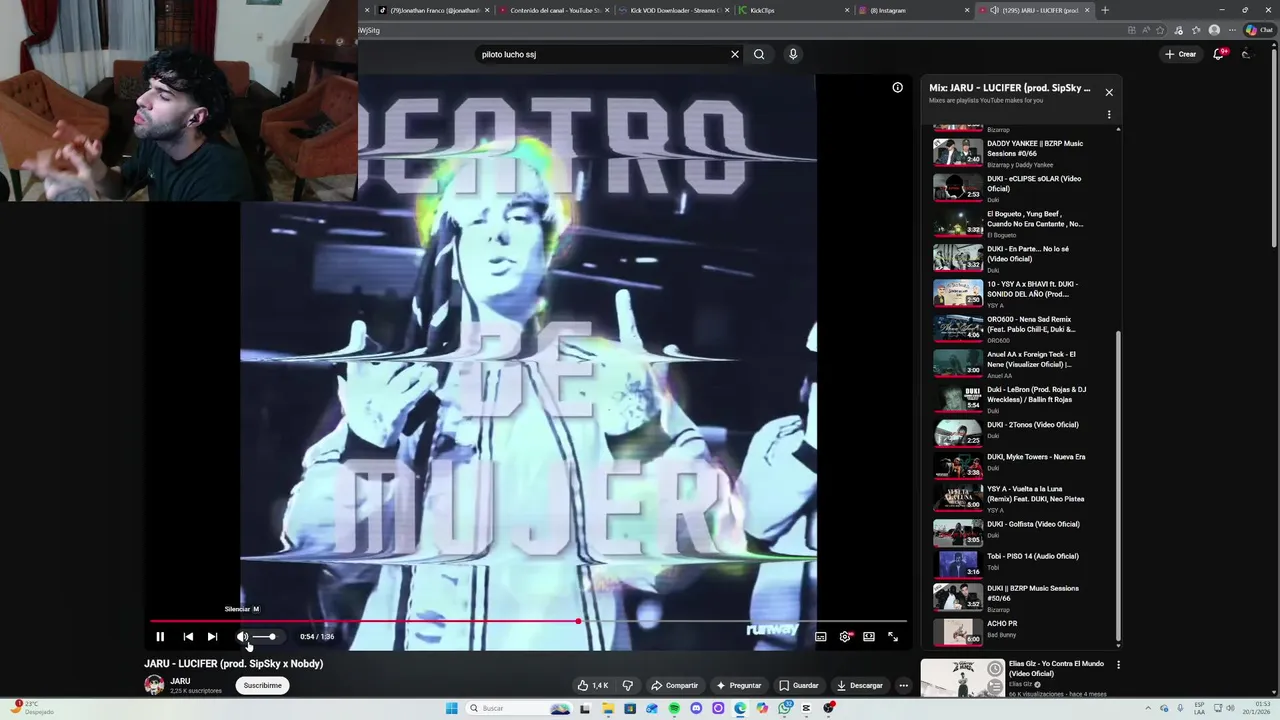Viewport: 1280px width, 720px height.
Task: Click the Preguntar button
Action: 739,685
